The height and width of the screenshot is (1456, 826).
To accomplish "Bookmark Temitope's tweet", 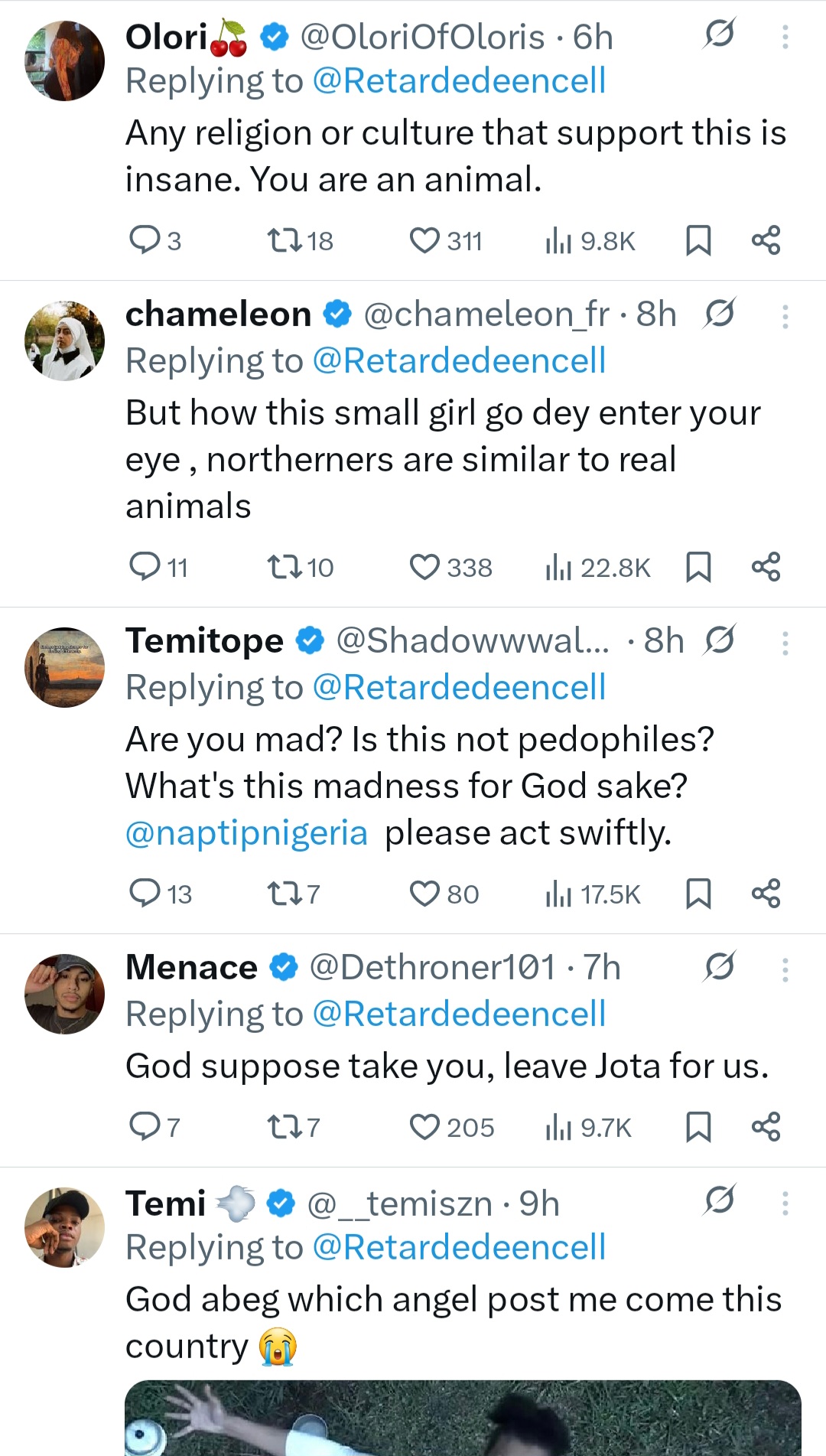I will point(698,894).
